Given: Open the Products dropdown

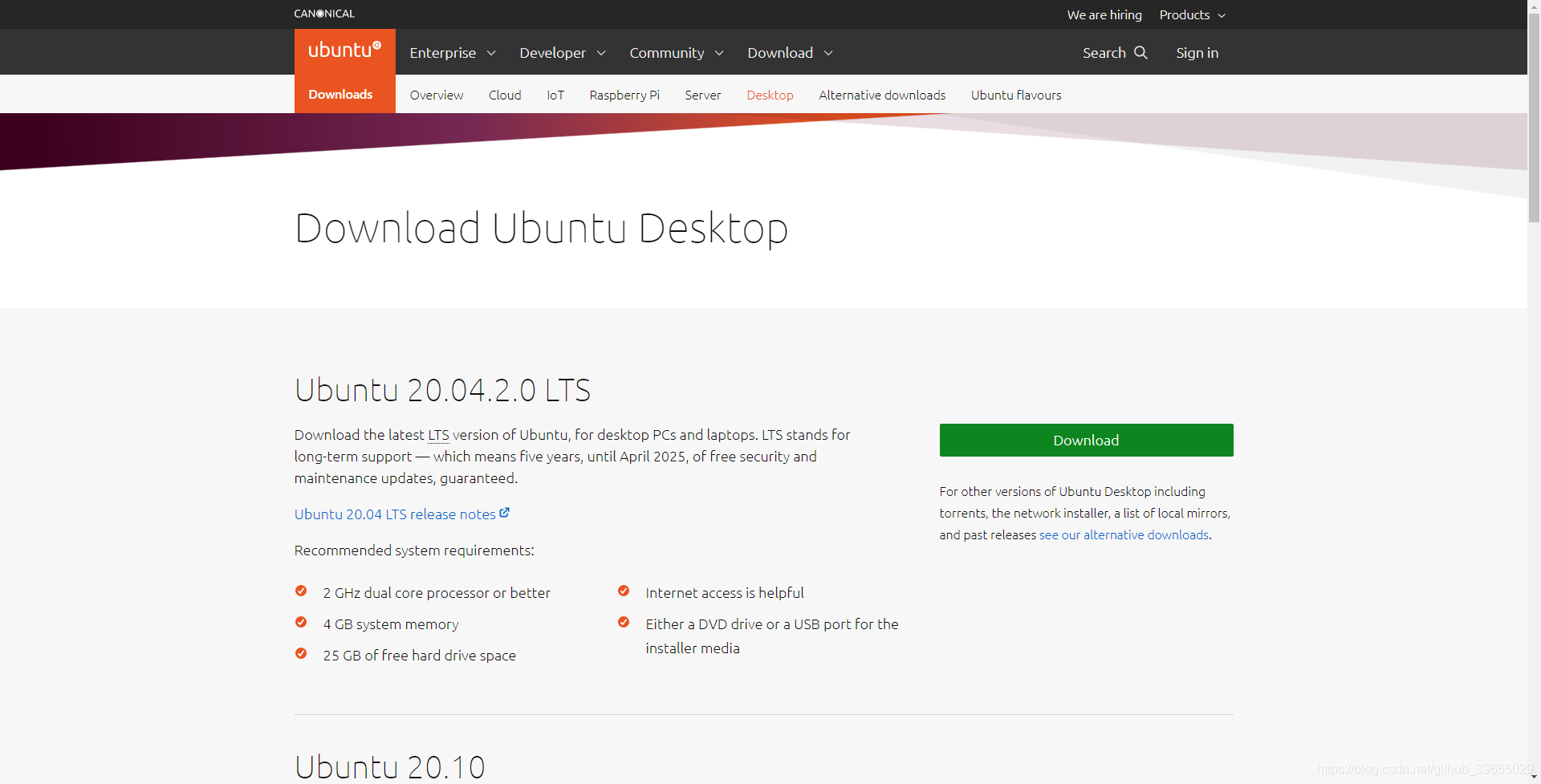Looking at the screenshot, I should 1193,15.
